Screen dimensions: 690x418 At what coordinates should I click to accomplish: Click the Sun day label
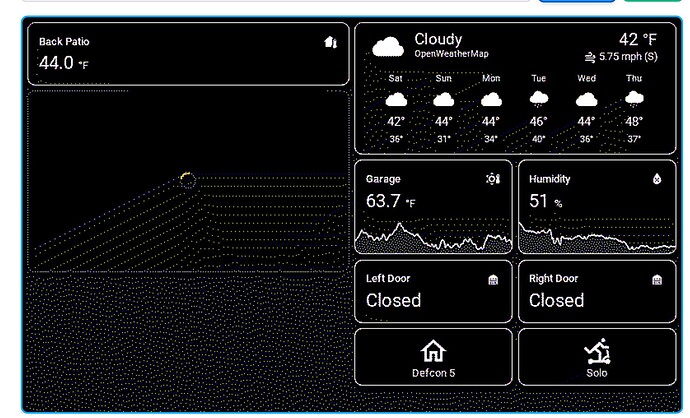pos(444,78)
